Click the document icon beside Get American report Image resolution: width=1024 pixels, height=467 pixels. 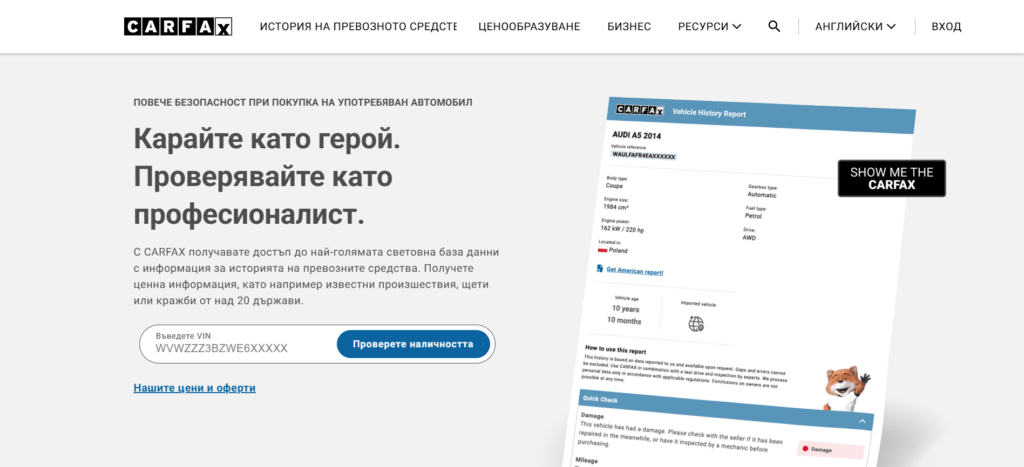click(x=600, y=268)
